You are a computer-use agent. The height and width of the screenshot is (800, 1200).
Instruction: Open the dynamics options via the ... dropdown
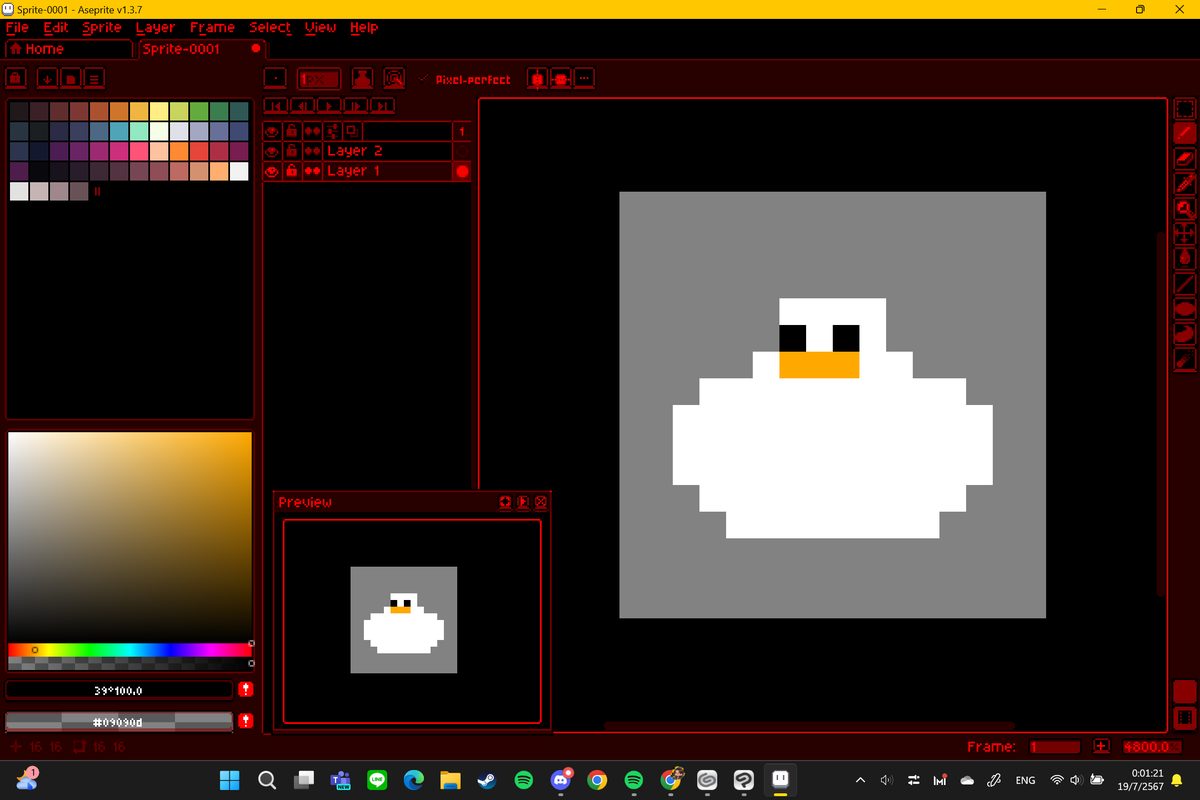pyautogui.click(x=584, y=78)
